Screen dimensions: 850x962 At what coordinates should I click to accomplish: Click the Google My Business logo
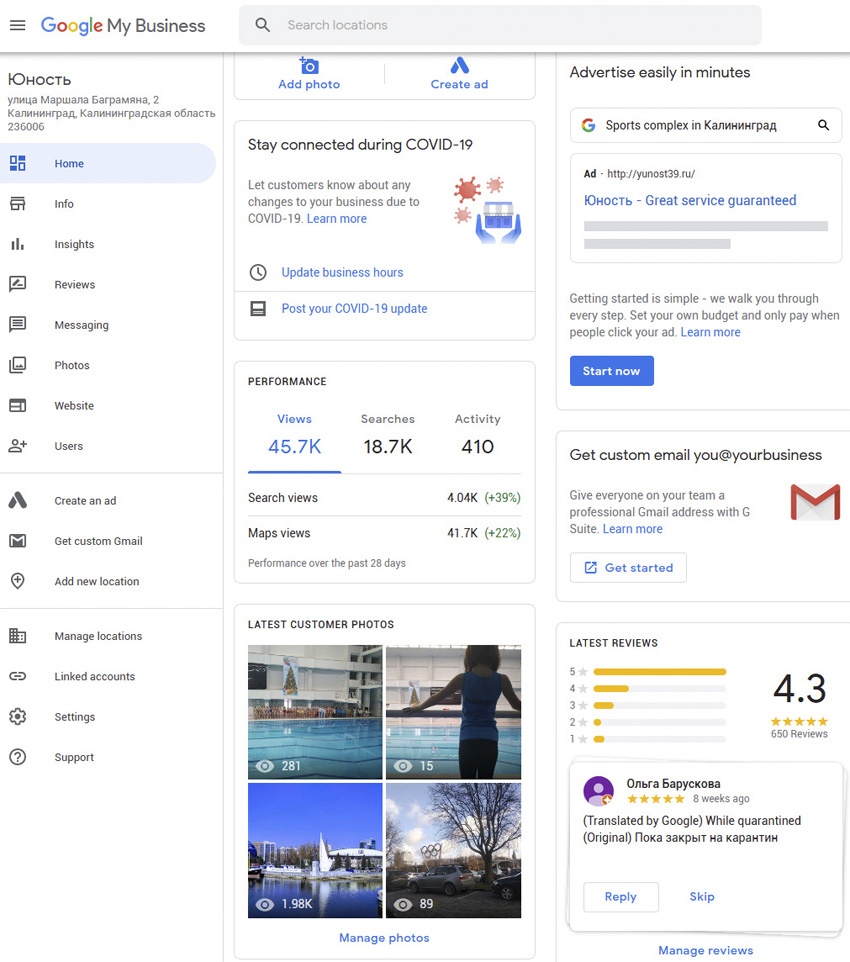coord(123,25)
